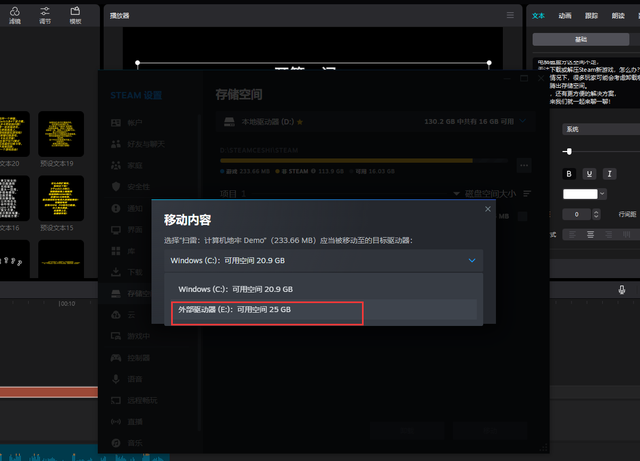Click the controller gamepad icon
Image resolution: width=640 pixels, height=461 pixels.
(x=116, y=358)
